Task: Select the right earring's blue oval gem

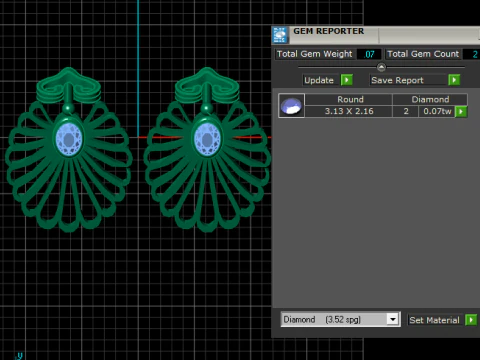Action: 207,139
